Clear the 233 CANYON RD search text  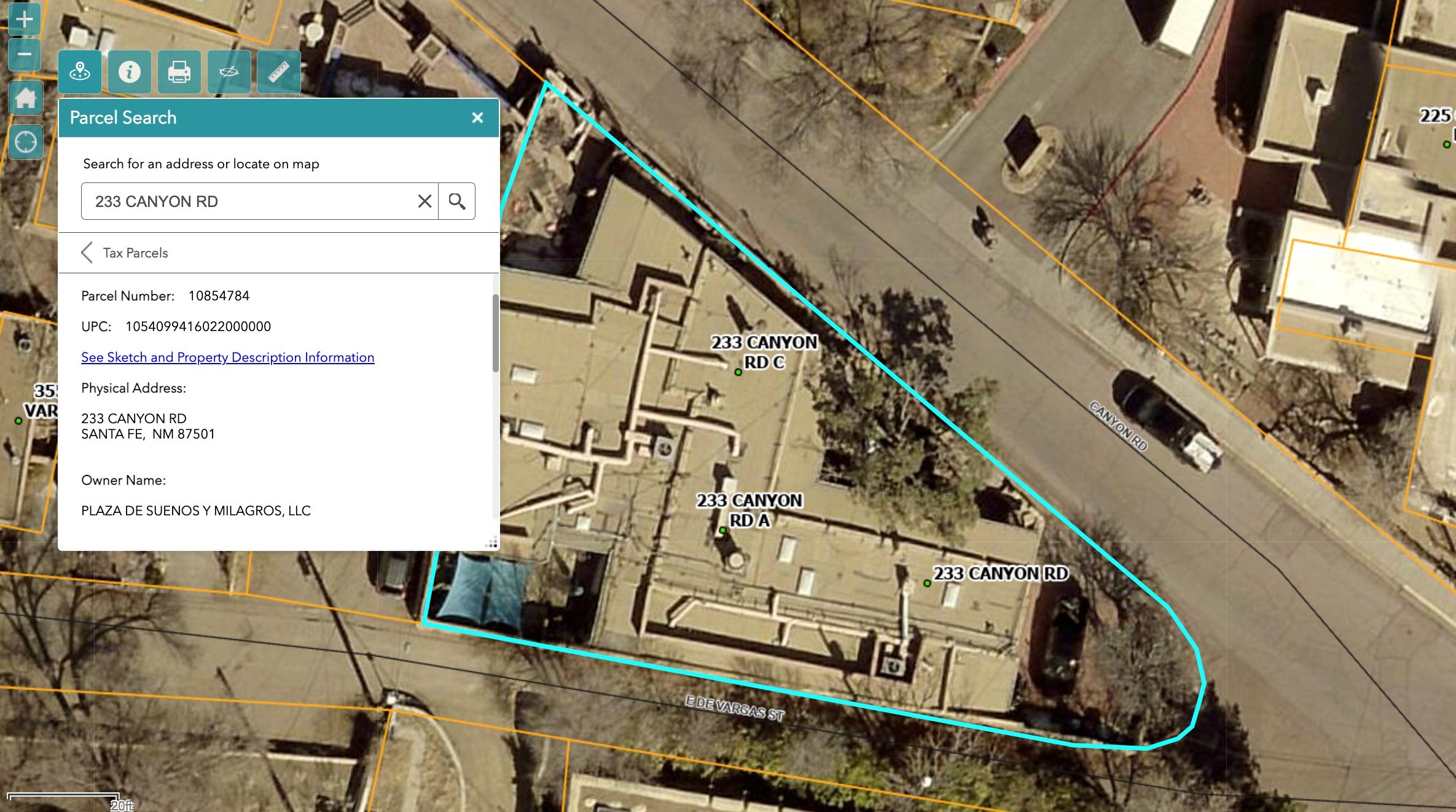425,201
